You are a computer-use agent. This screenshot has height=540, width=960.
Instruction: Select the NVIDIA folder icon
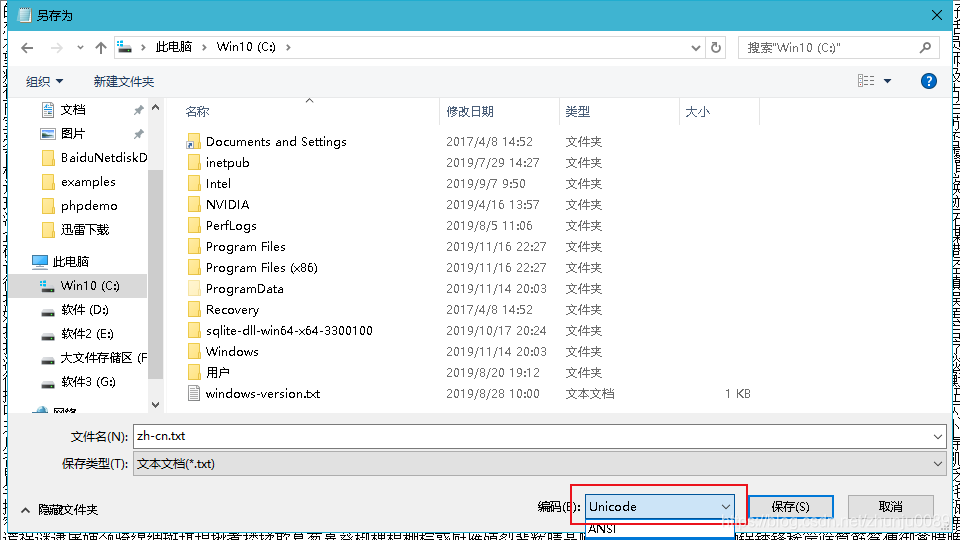click(x=193, y=204)
